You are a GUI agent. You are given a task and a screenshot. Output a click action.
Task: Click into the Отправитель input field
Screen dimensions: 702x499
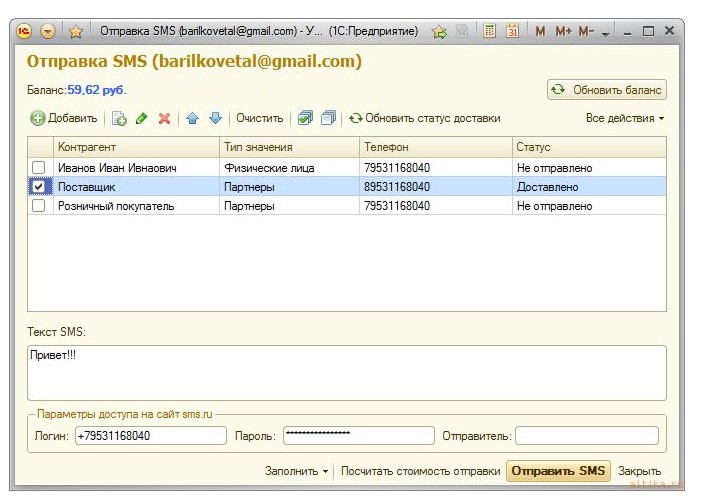[586, 436]
